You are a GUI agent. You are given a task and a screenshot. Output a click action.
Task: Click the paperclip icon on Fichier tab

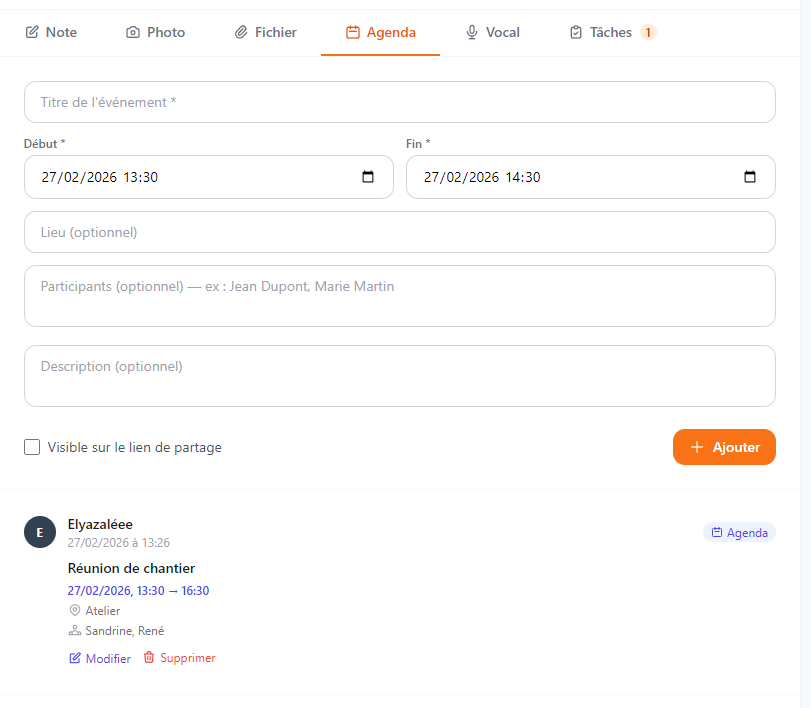point(241,33)
